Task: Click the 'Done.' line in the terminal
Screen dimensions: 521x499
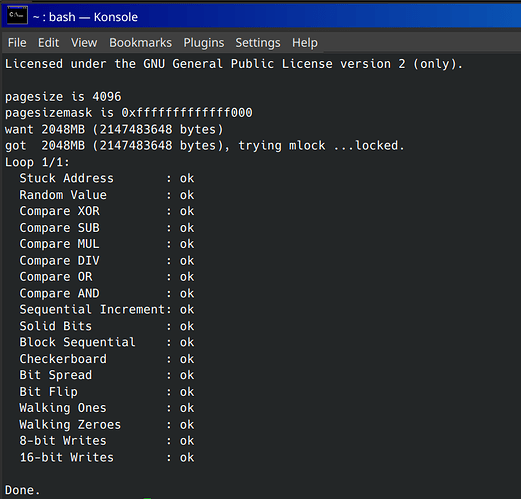Action: [22, 490]
